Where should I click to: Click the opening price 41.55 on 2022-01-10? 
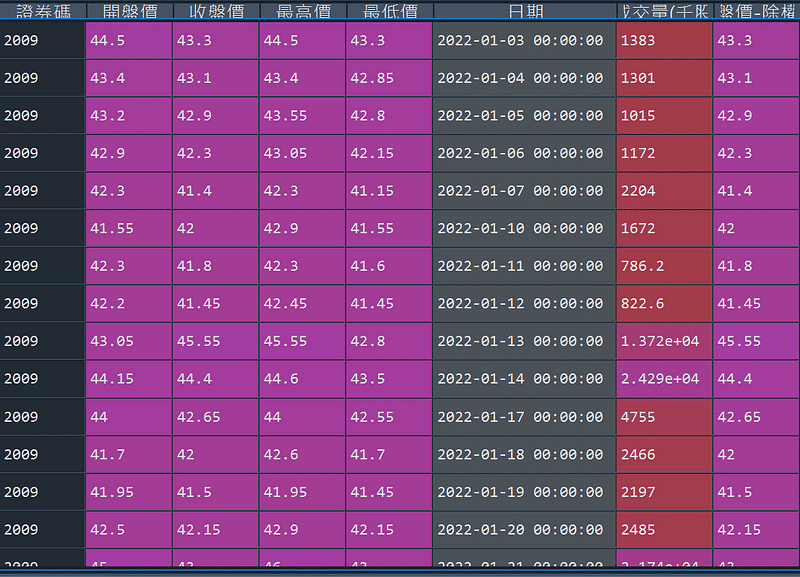[x=128, y=228]
